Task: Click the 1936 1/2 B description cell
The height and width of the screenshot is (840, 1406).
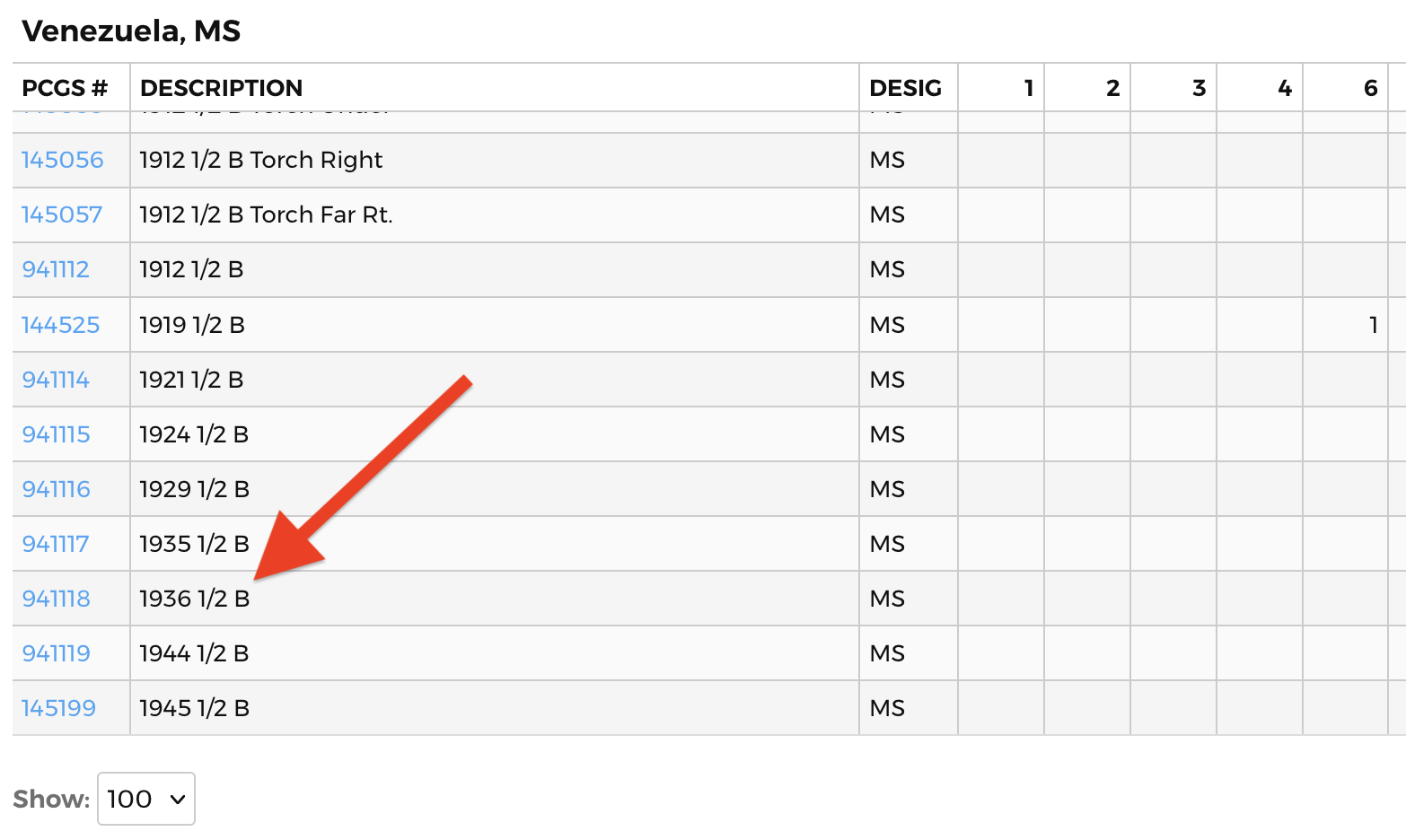Action: tap(495, 599)
